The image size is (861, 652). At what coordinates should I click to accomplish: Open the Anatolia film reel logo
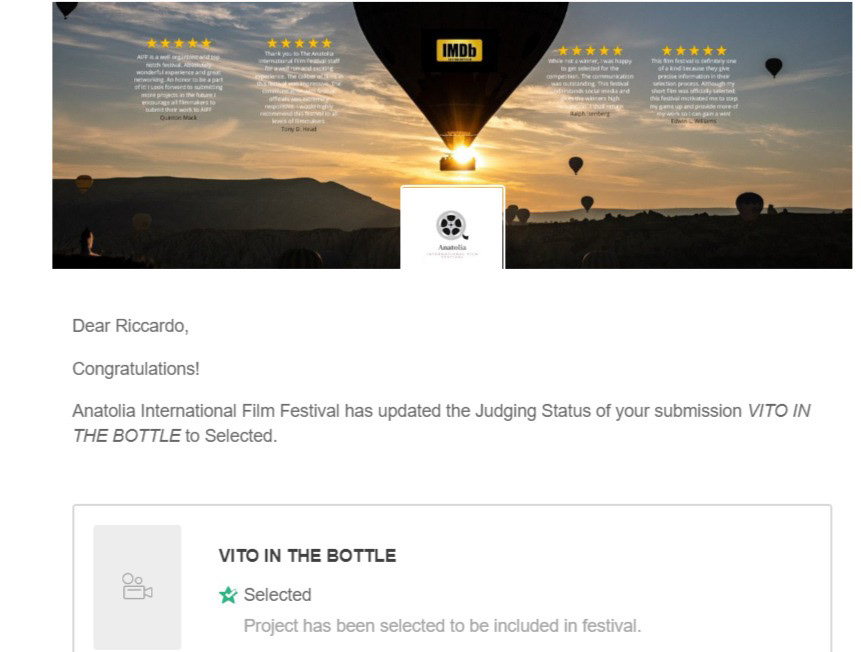tap(452, 225)
